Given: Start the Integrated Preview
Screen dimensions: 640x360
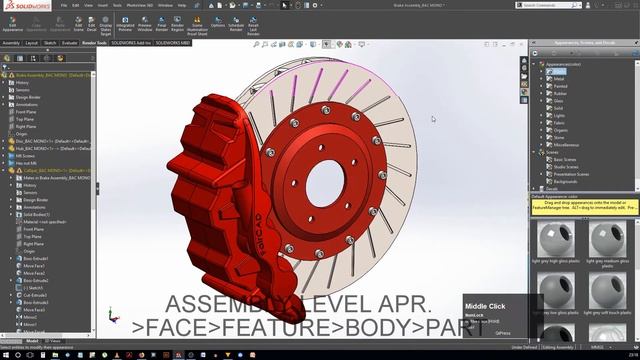Looking at the screenshot, I should 125,24.
